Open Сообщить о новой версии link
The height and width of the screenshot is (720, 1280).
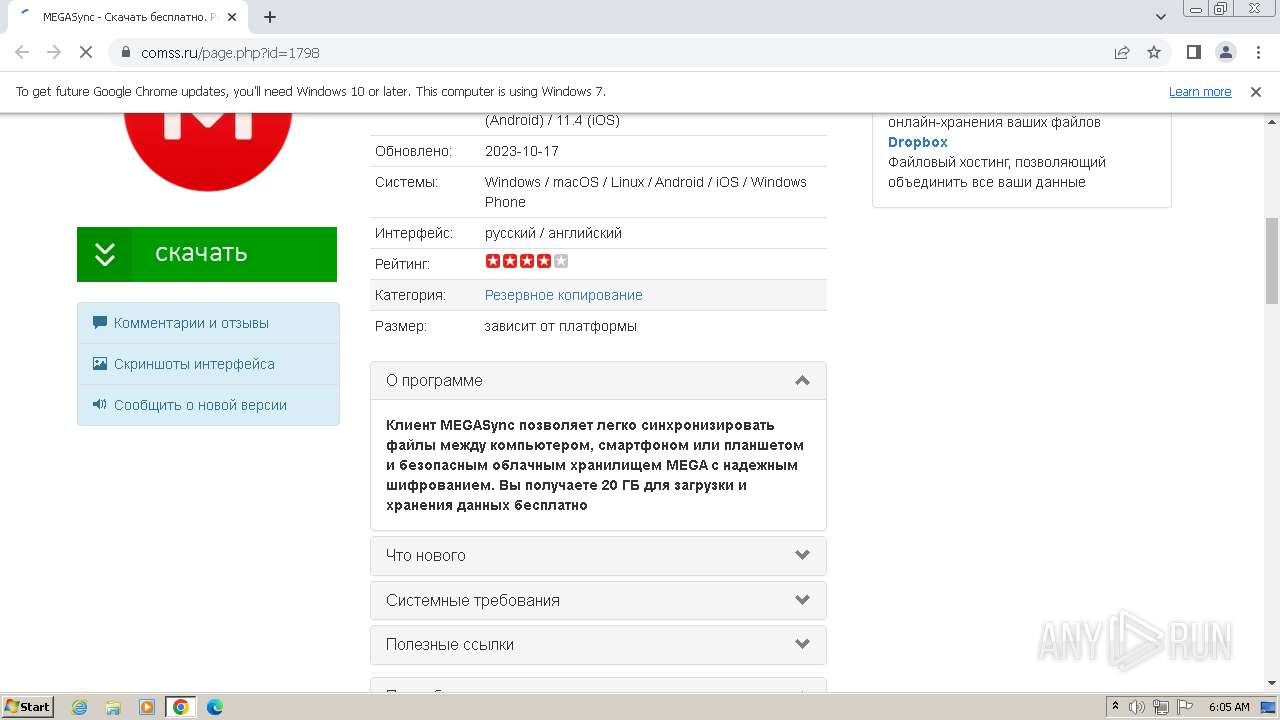200,405
